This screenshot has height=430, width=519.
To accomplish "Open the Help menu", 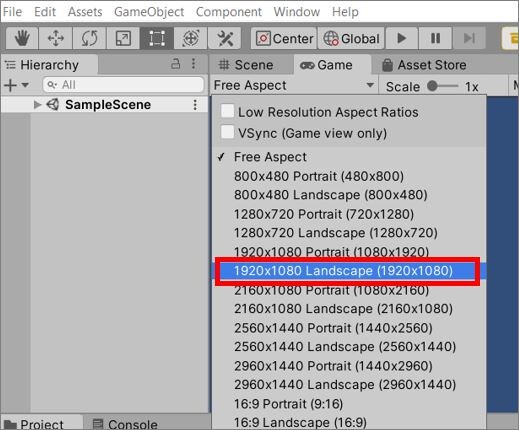I will tap(345, 12).
